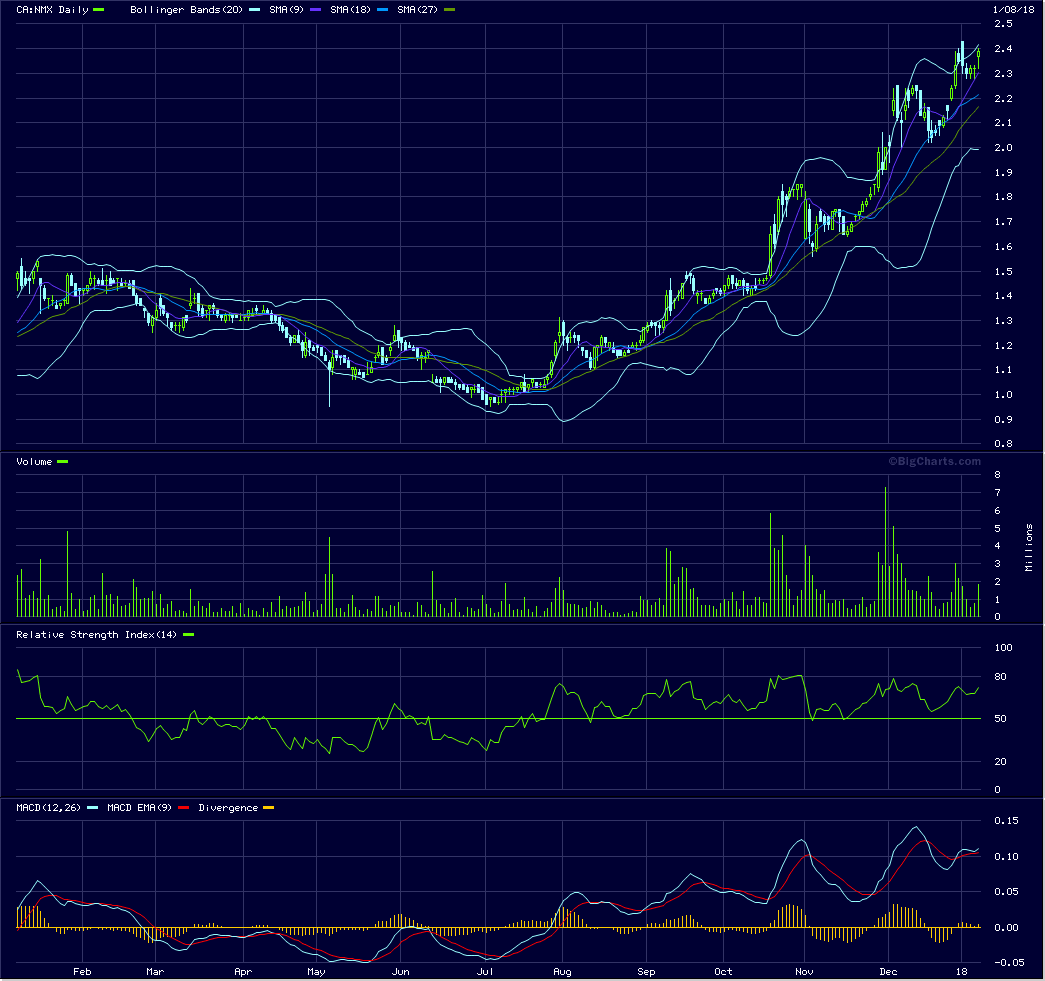Screen dimensions: 1045x981
Task: Select the Aug marker on time axis
Action: coord(561,971)
